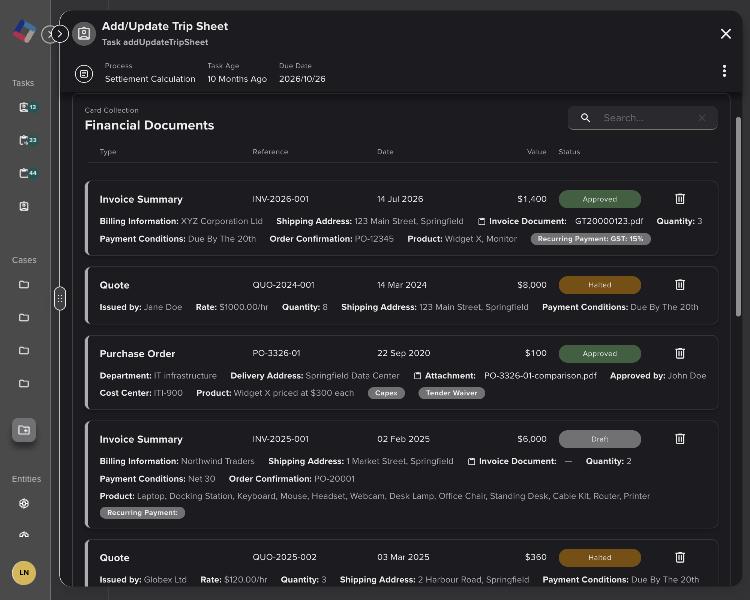This screenshot has width=750, height=600.
Task: Click the Type column header
Action: tap(108, 152)
